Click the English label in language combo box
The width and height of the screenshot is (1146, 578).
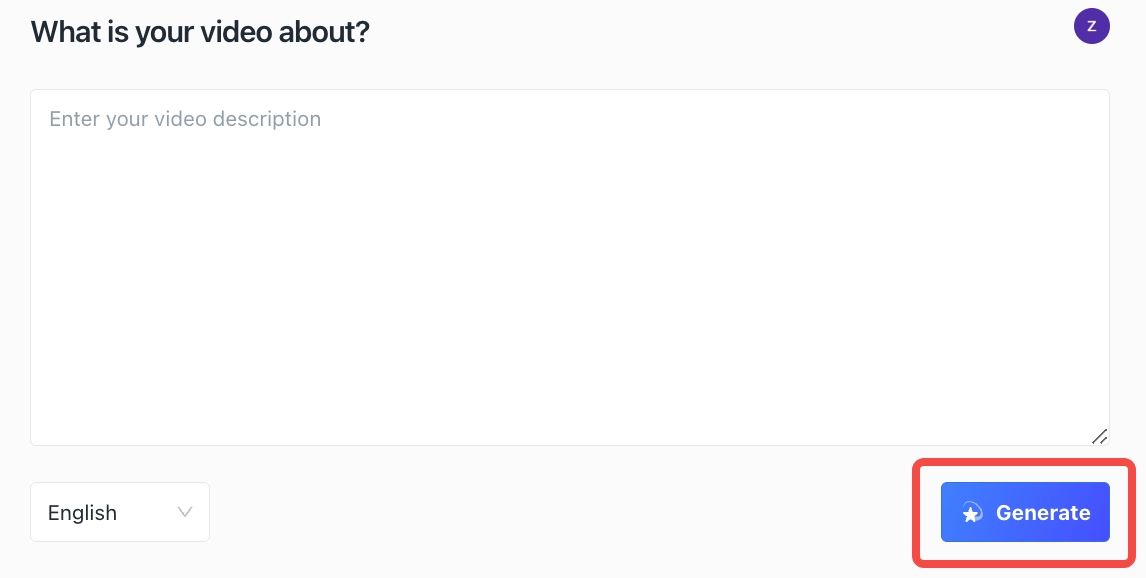click(82, 513)
